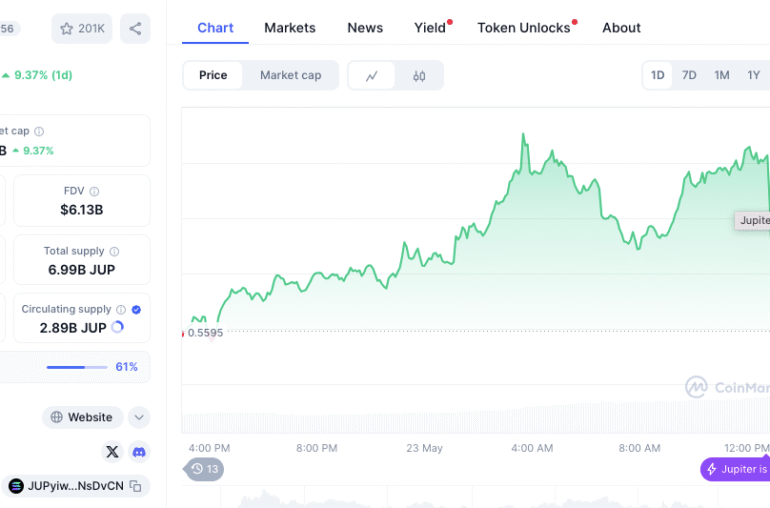This screenshot has height=508, width=770.
Task: Click the verified badge beside Circulating supply
Action: click(x=136, y=310)
